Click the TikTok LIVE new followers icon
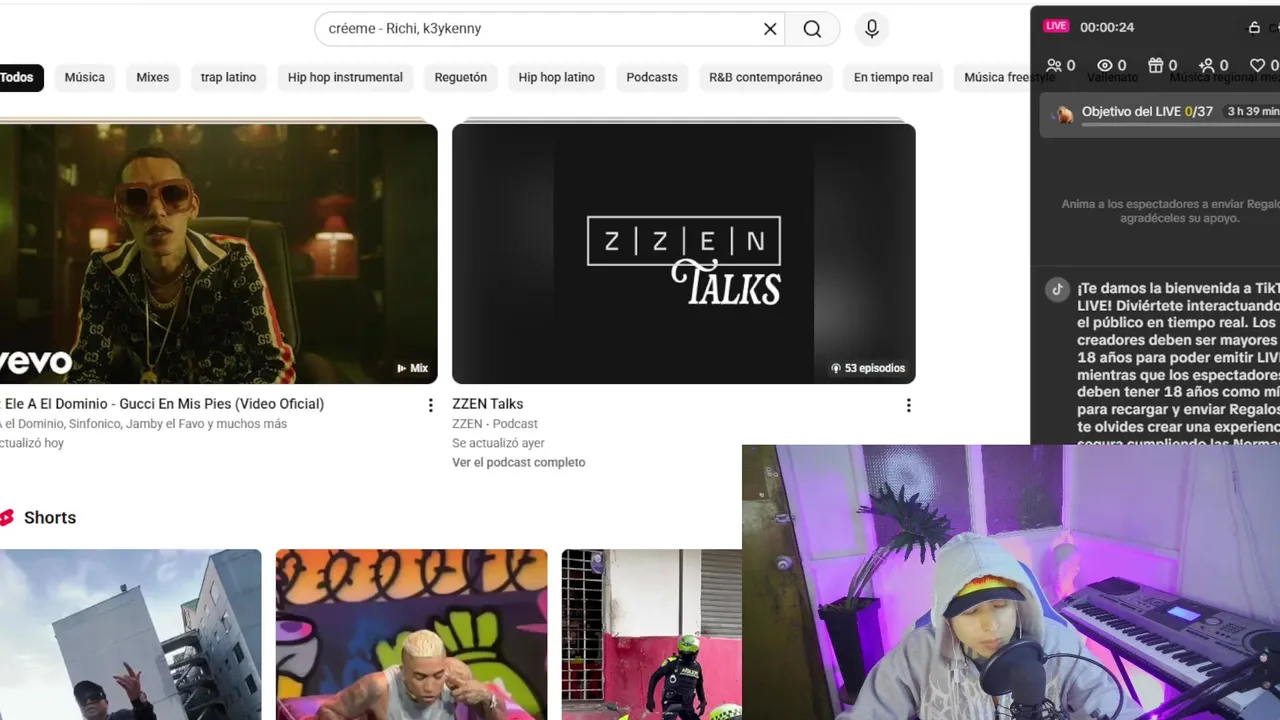The image size is (1280, 720). (1207, 66)
